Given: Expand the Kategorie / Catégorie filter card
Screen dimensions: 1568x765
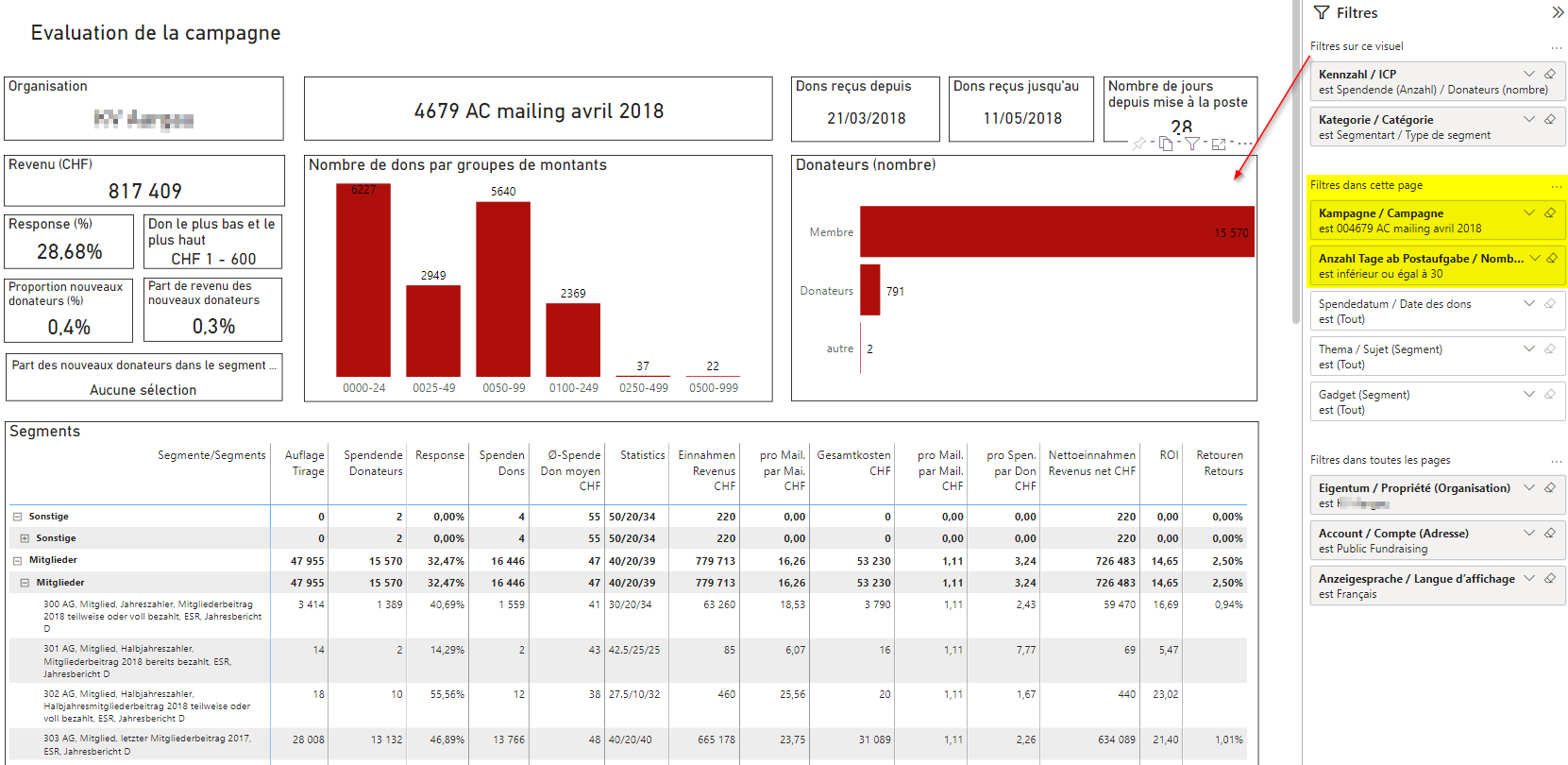Looking at the screenshot, I should [1529, 119].
